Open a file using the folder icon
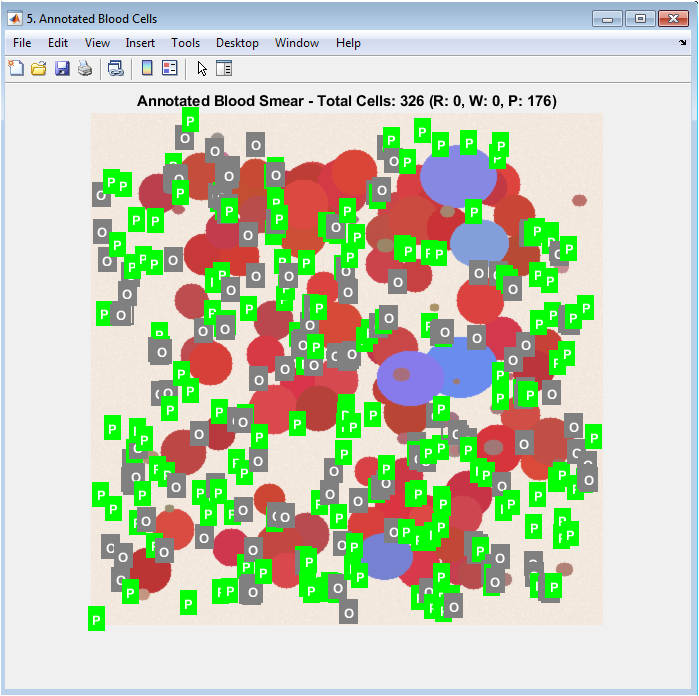 click(39, 68)
